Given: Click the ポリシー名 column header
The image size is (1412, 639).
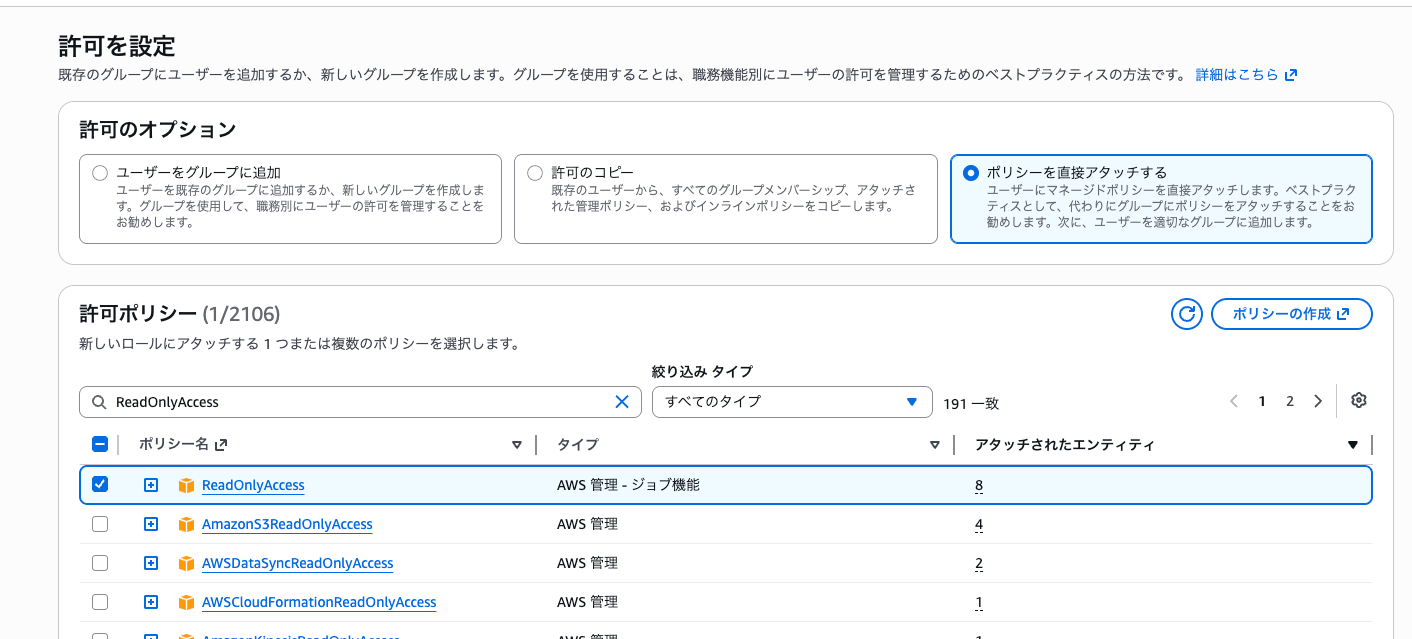Looking at the screenshot, I should click(x=173, y=445).
